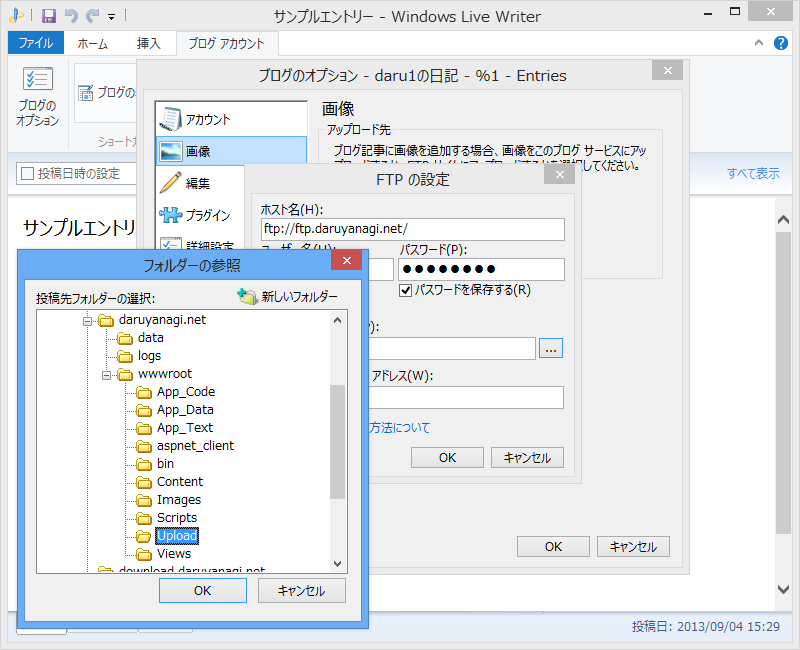Close the FTP の設定 dialog
800x650 pixels.
[559, 174]
